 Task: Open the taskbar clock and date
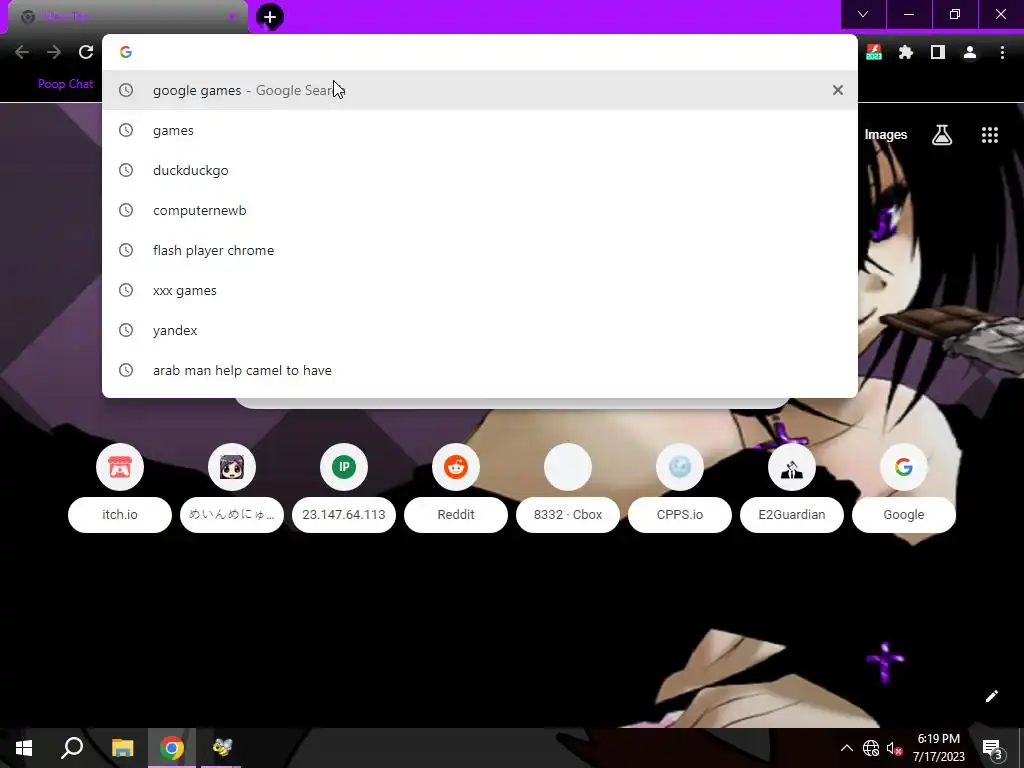pos(938,748)
